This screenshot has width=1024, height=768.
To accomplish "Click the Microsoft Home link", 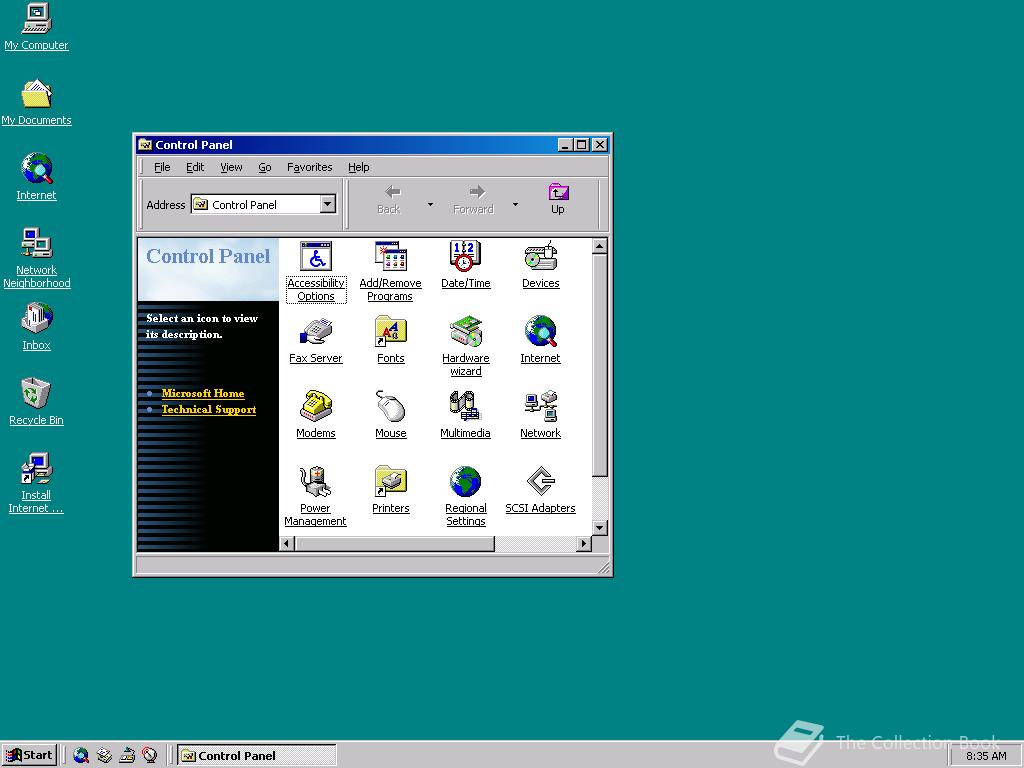I will coord(203,393).
